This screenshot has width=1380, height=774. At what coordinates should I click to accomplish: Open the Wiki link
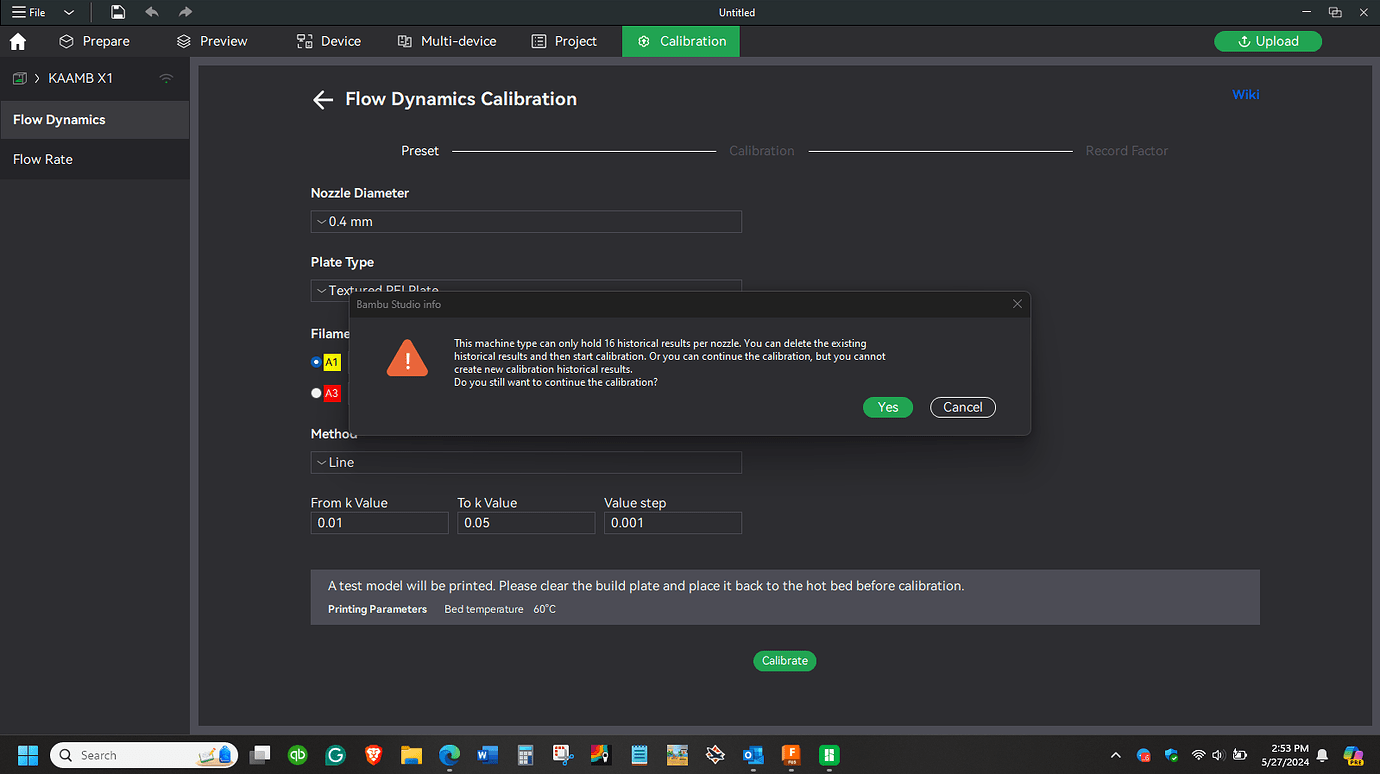coord(1246,95)
